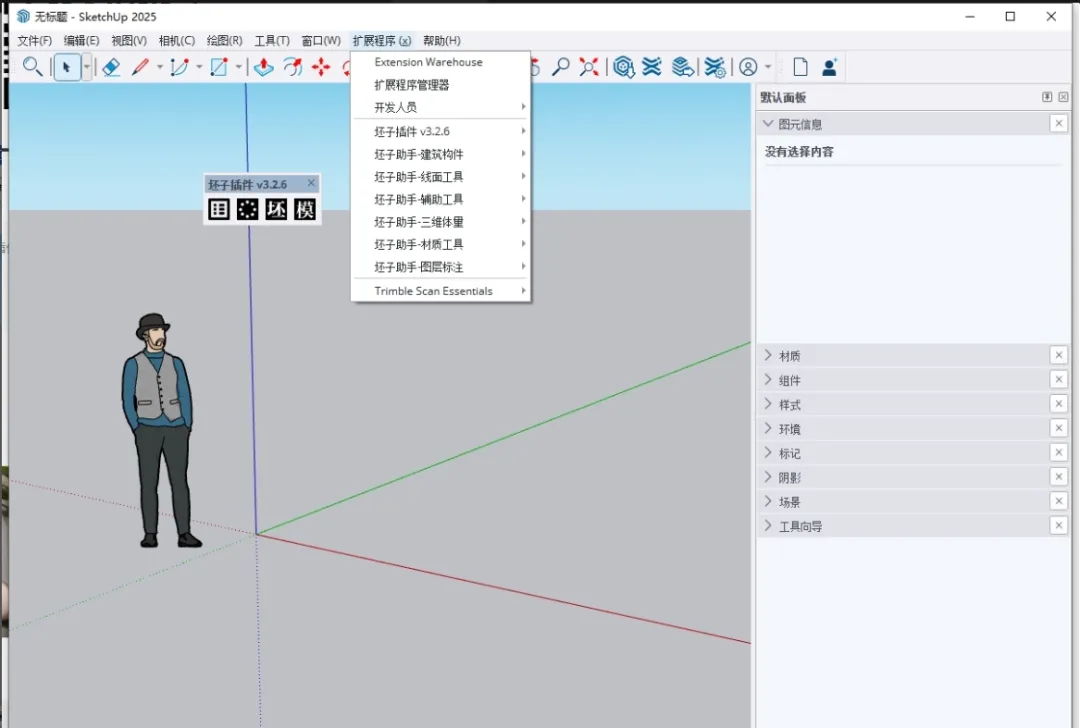1080x728 pixels.
Task: Click the 模 icon in 坯子插件 toolbar
Action: tap(304, 209)
